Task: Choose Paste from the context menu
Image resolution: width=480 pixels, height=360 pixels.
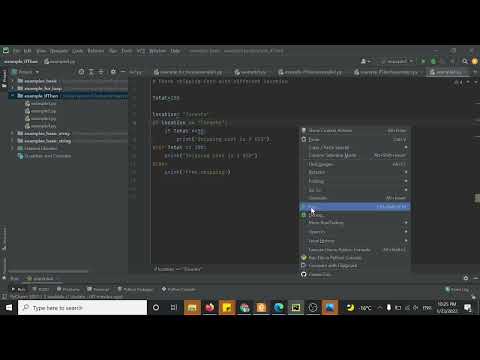Action: 355,139
